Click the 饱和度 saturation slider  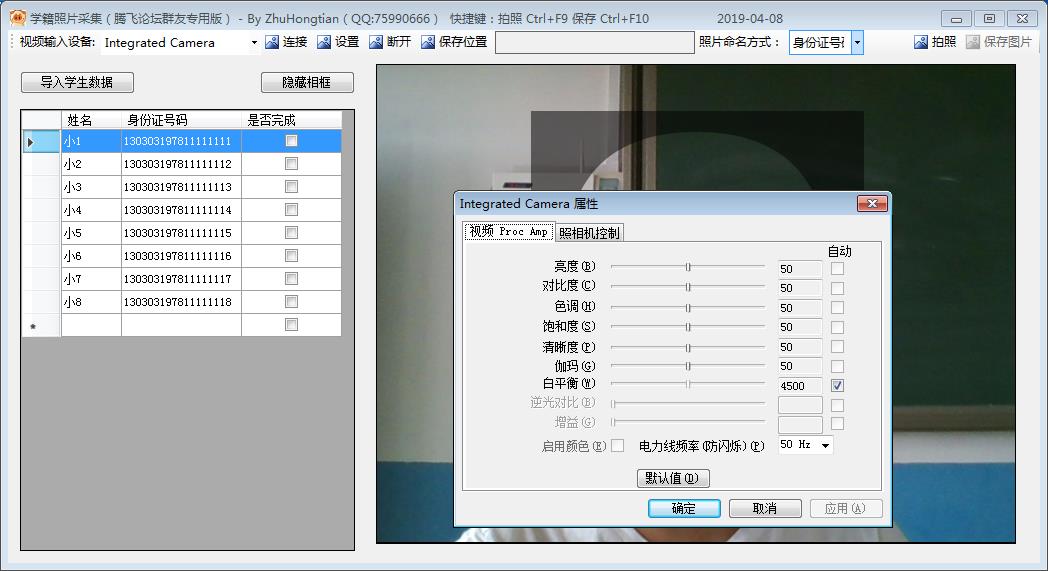tap(688, 327)
